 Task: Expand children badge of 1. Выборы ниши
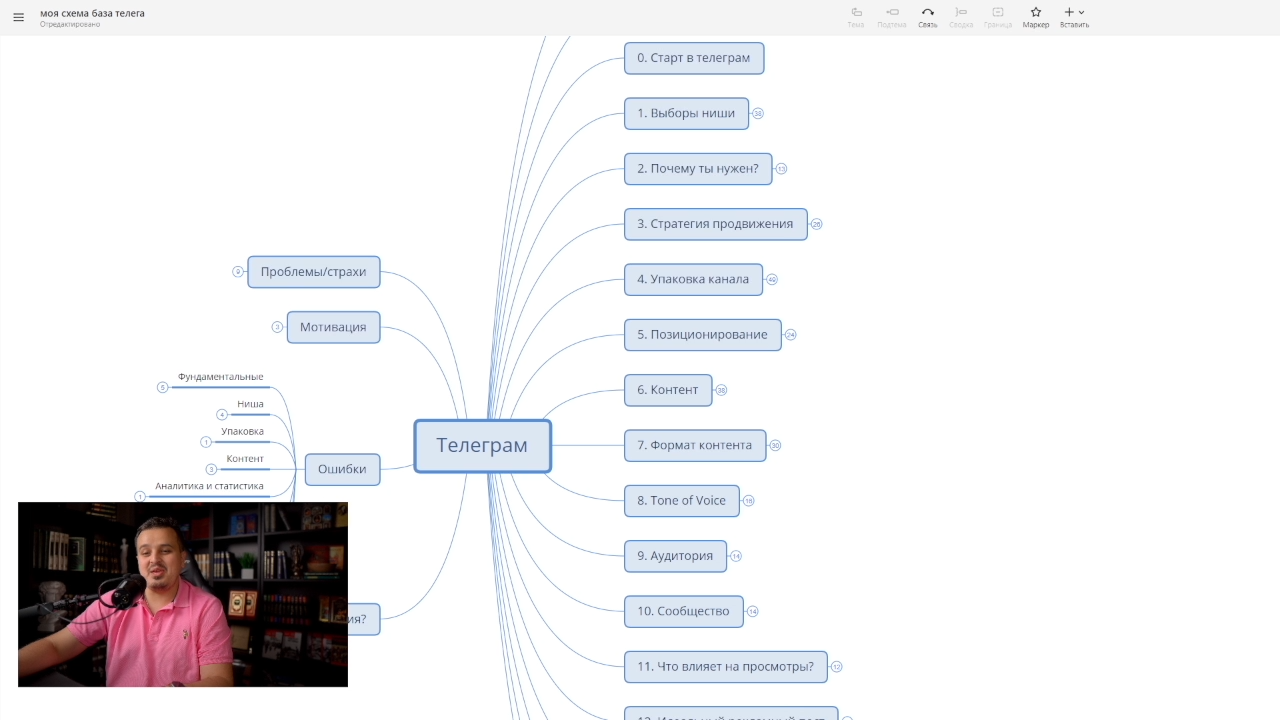click(758, 114)
